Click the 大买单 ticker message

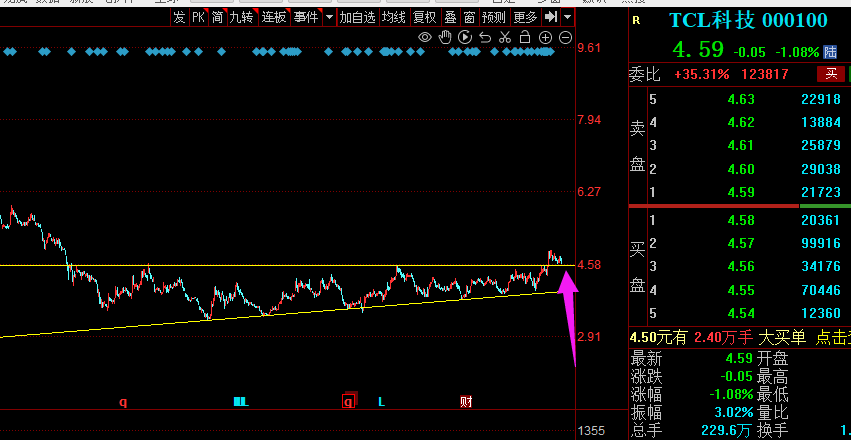pyautogui.click(x=782, y=338)
